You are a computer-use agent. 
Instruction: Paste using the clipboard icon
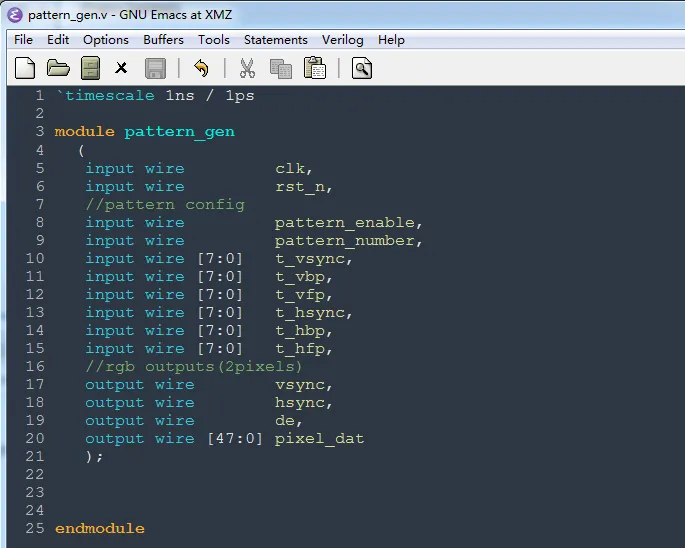[x=315, y=68]
